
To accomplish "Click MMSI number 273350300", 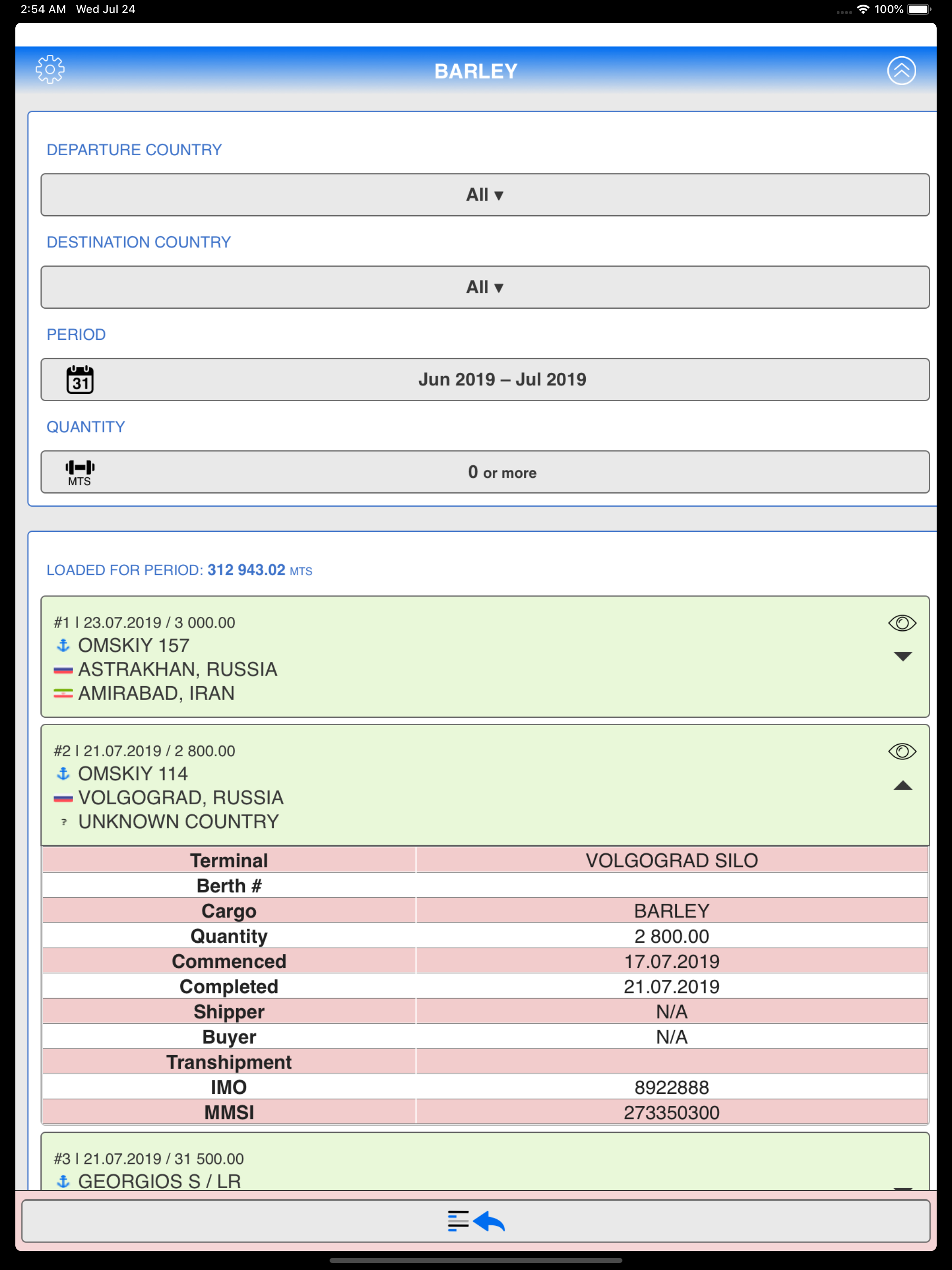I will pyautogui.click(x=672, y=1113).
